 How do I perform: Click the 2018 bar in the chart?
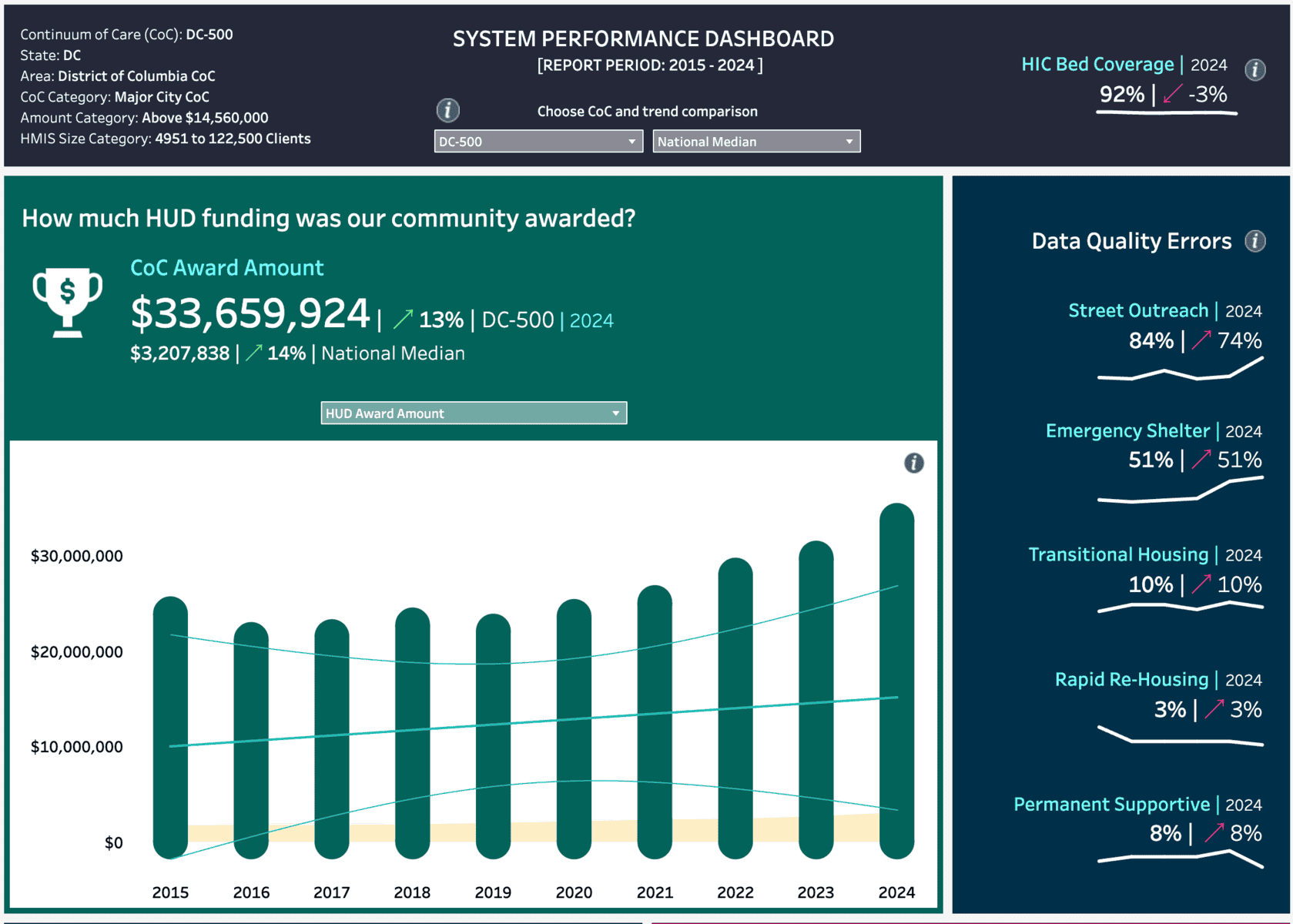(412, 733)
